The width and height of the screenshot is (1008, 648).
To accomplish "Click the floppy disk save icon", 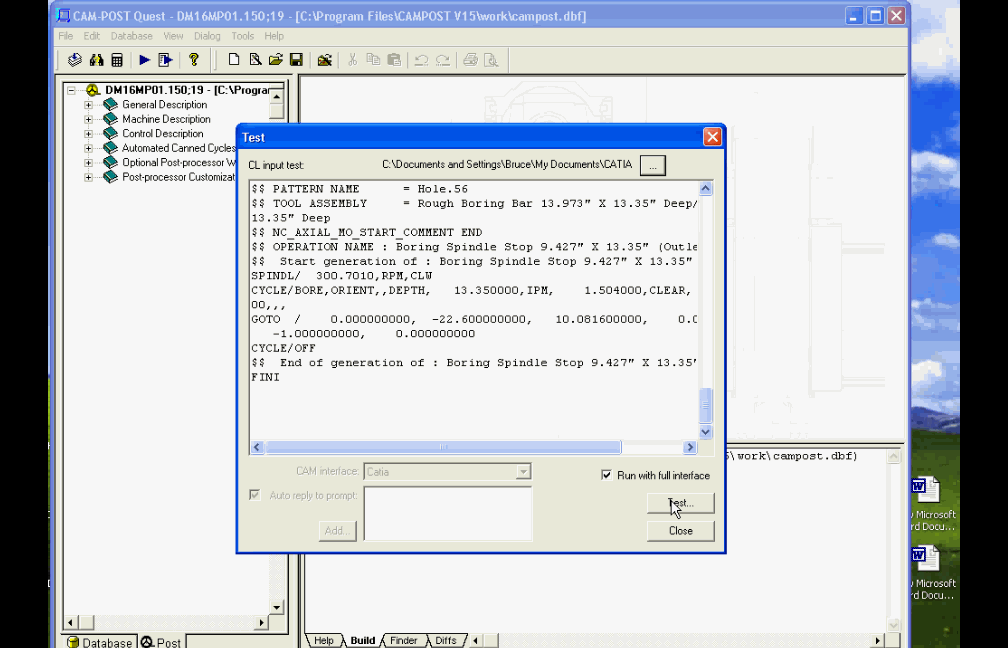I will click(296, 60).
